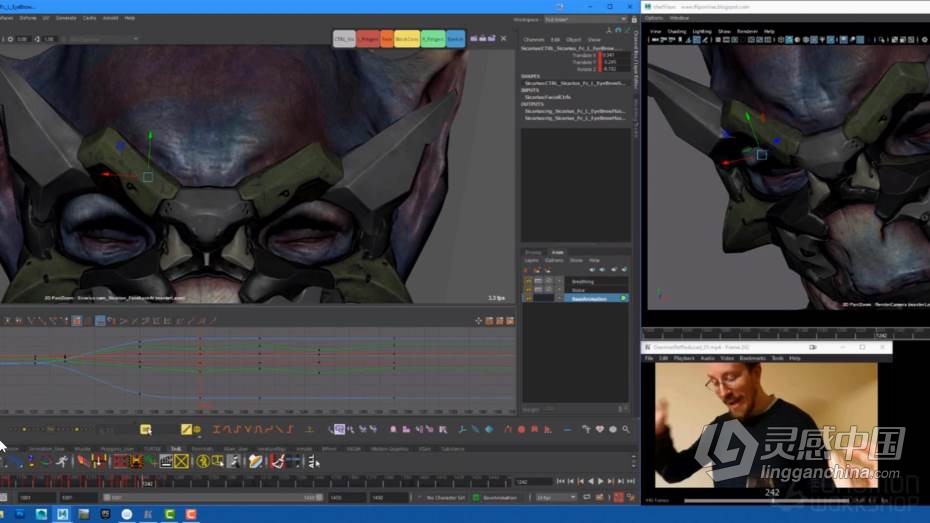
Task: Click go to start of playback range
Action: pos(560,481)
